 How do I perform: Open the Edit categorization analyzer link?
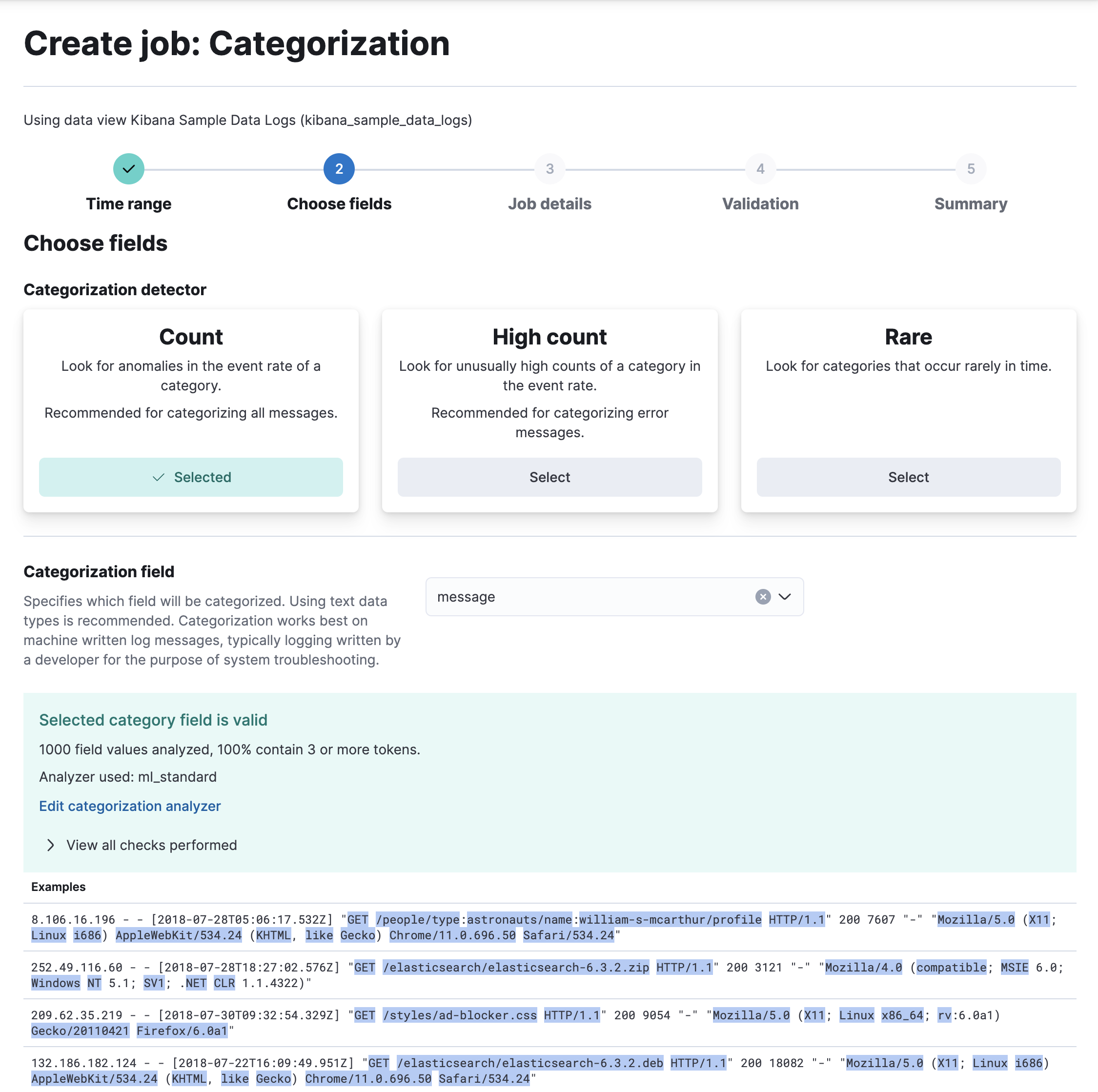pos(130,806)
